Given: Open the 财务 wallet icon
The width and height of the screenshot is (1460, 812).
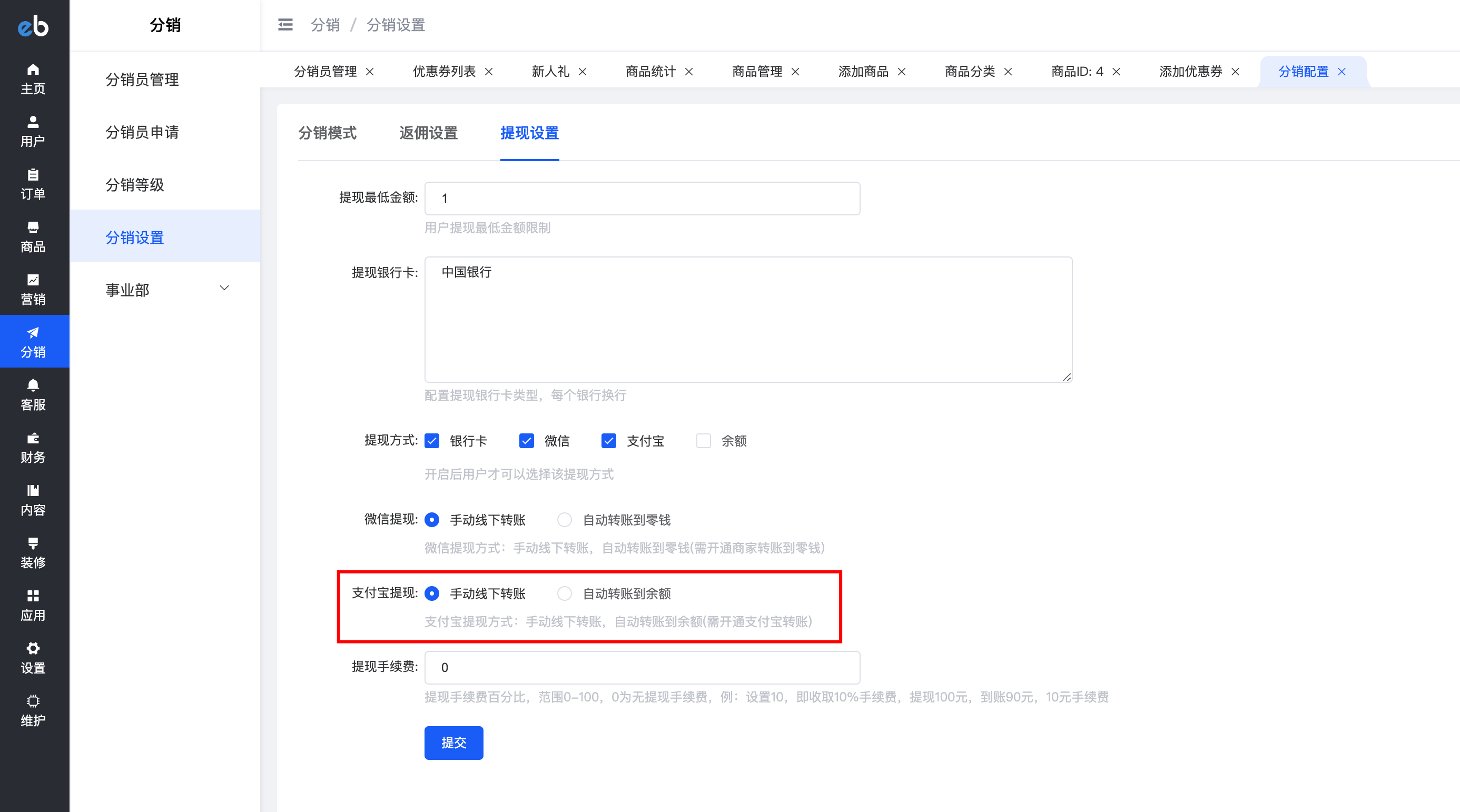Looking at the screenshot, I should (x=33, y=438).
